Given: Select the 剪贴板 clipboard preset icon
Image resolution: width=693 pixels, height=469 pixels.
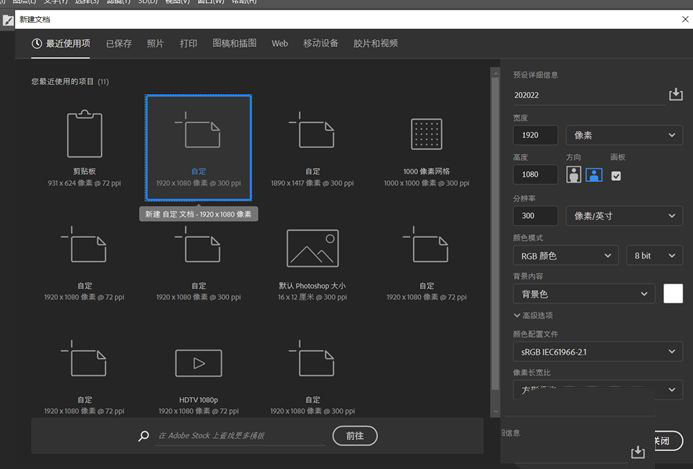Looking at the screenshot, I should coord(84,133).
